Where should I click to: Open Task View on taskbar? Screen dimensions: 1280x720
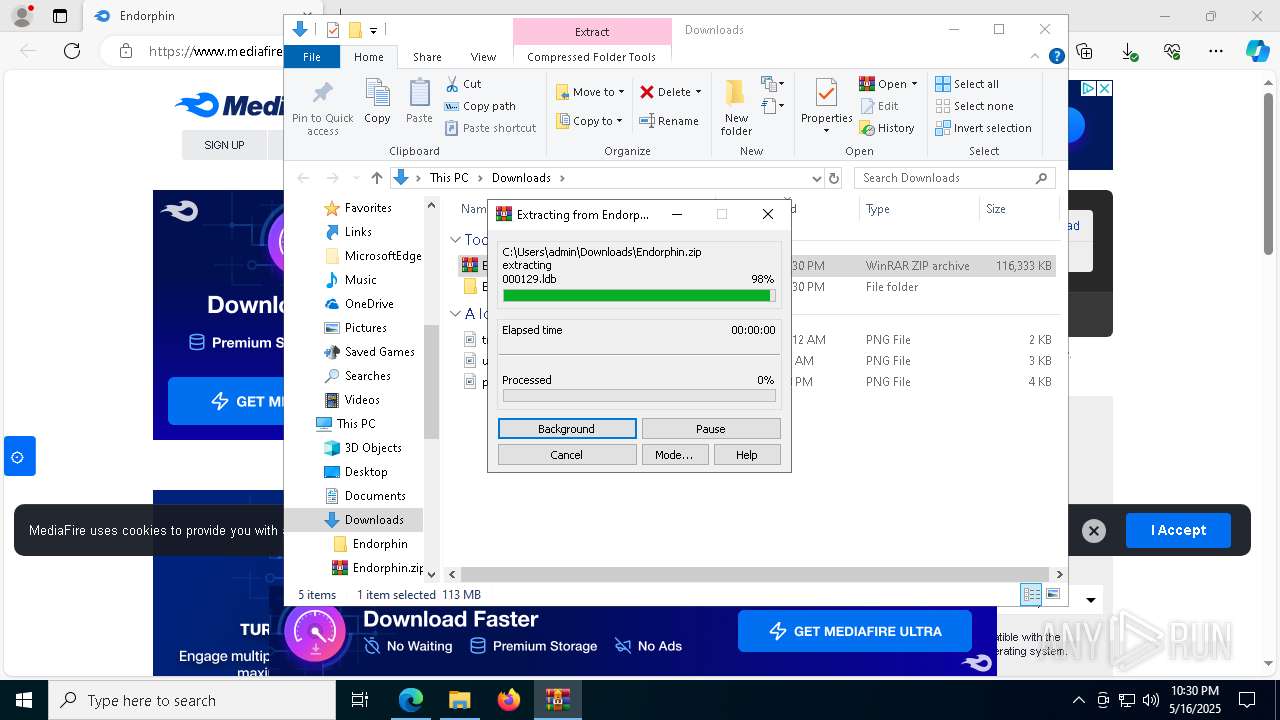click(360, 700)
